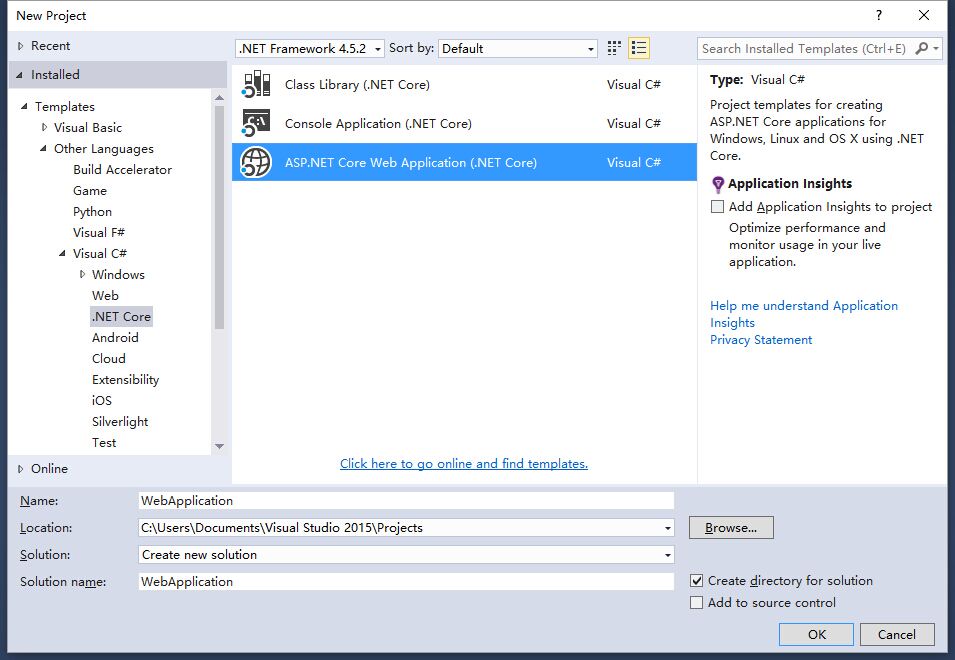The image size is (955, 660).
Task: Select ASP.NET Core Web Application (.NET Core) name
Action: (411, 163)
